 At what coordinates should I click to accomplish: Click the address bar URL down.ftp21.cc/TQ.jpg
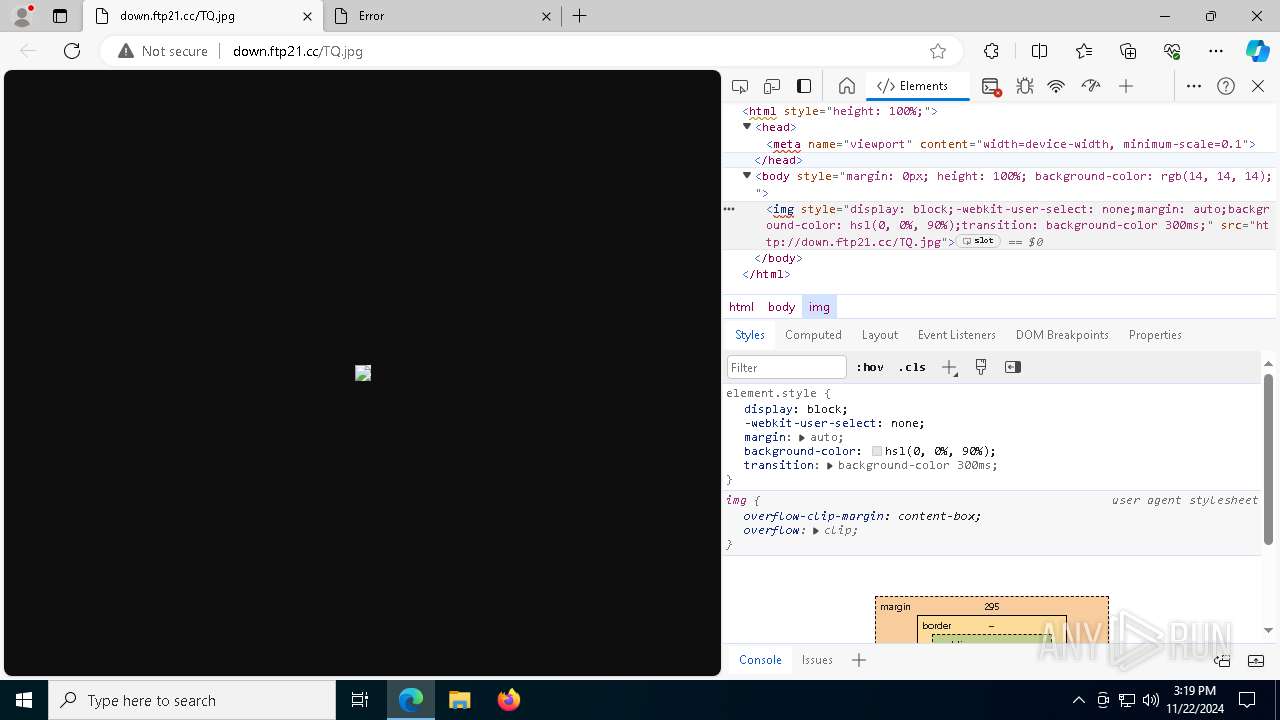pyautogui.click(x=298, y=51)
